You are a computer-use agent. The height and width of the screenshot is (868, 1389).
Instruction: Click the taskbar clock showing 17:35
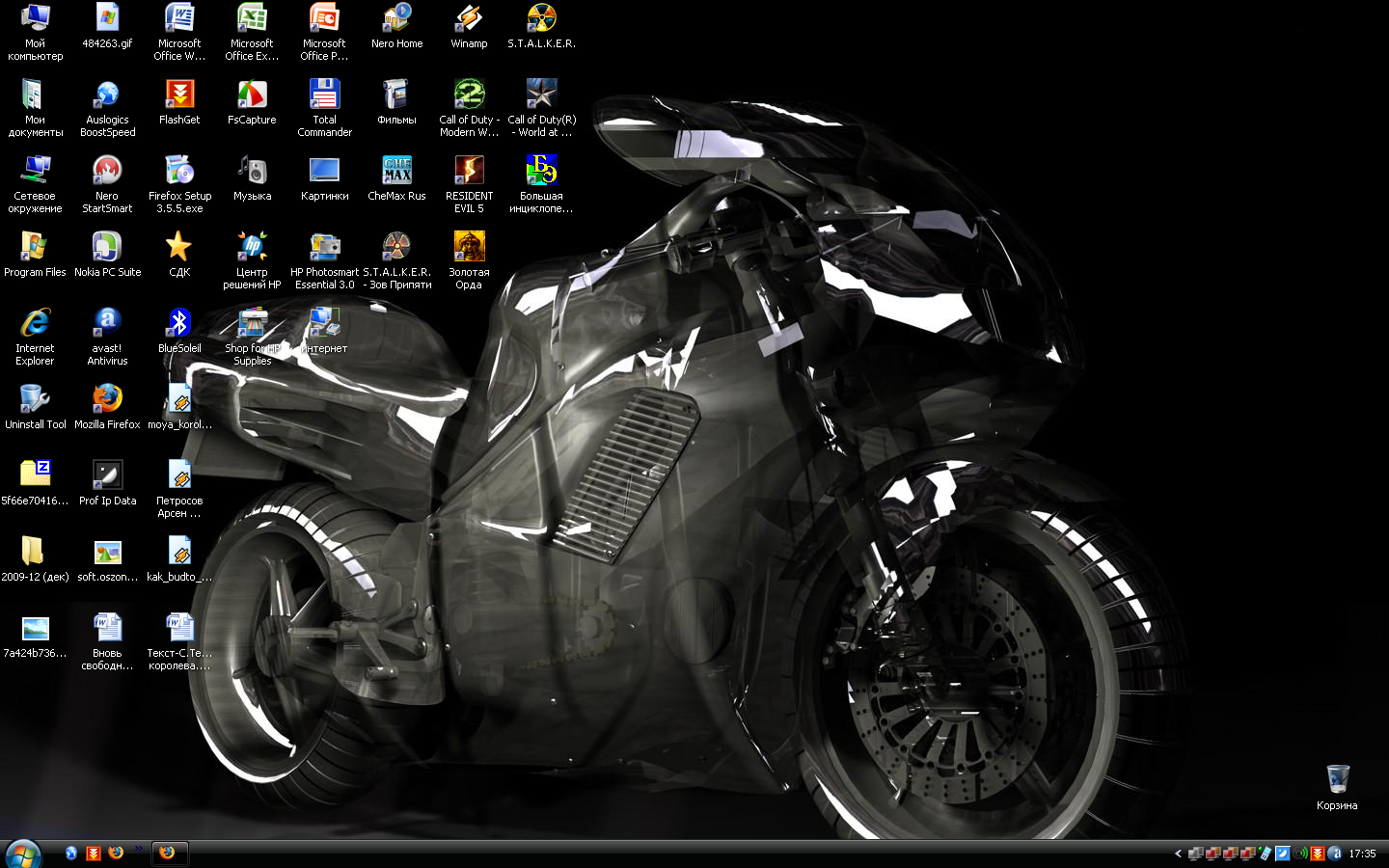pyautogui.click(x=1362, y=854)
